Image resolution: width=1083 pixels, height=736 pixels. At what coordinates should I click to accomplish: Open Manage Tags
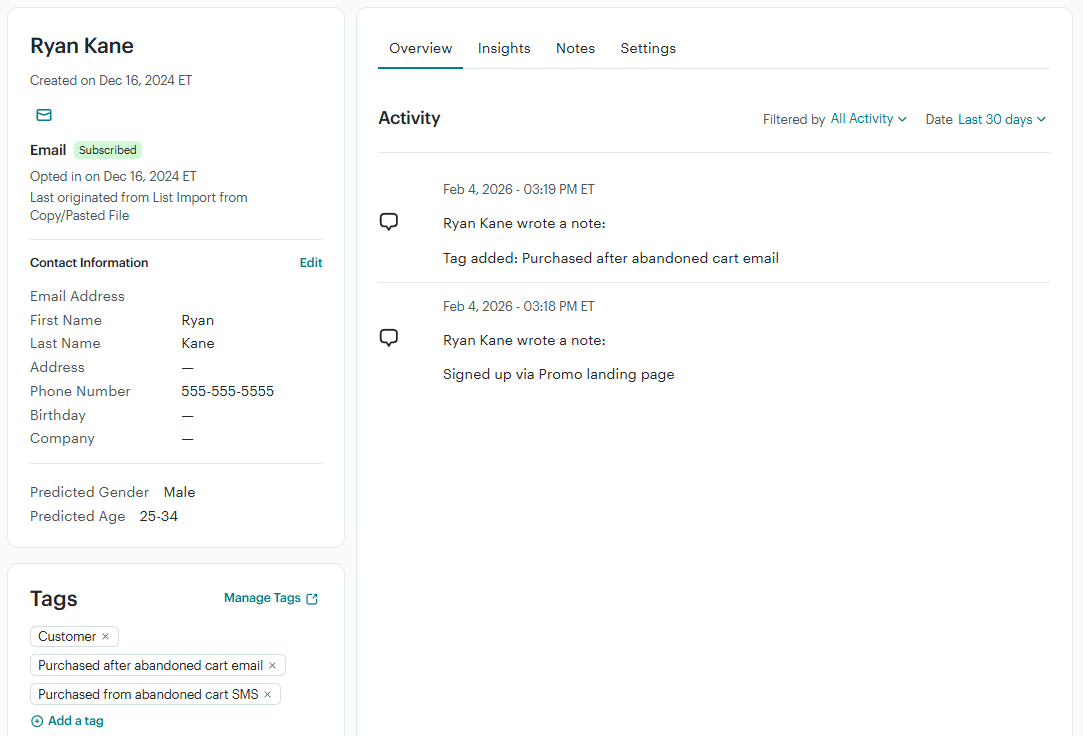[x=262, y=597]
